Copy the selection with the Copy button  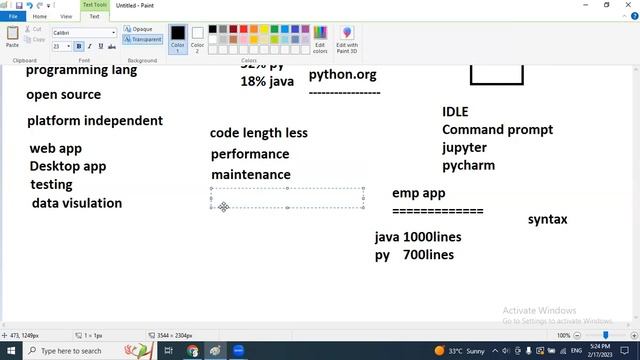(x=34, y=40)
